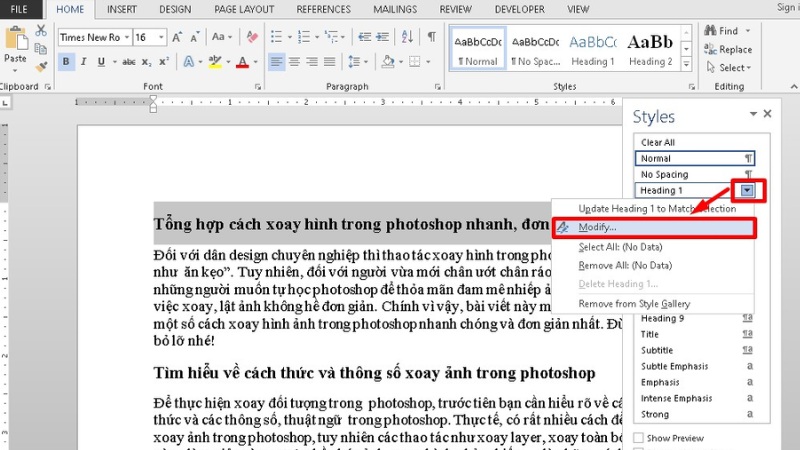
Task: Open the Line Spacing options
Action: click(357, 62)
